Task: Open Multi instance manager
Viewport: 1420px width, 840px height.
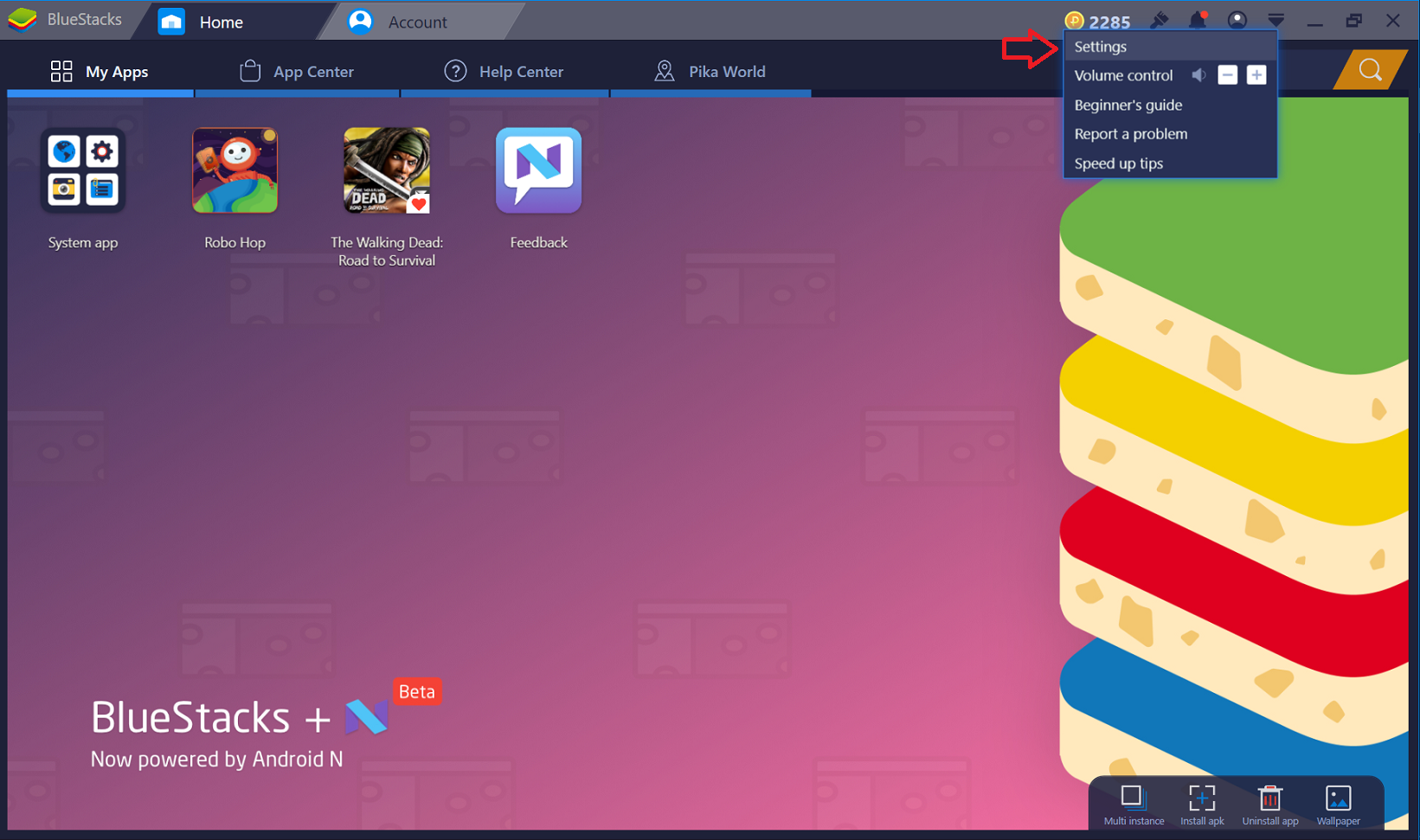Action: tap(1134, 805)
